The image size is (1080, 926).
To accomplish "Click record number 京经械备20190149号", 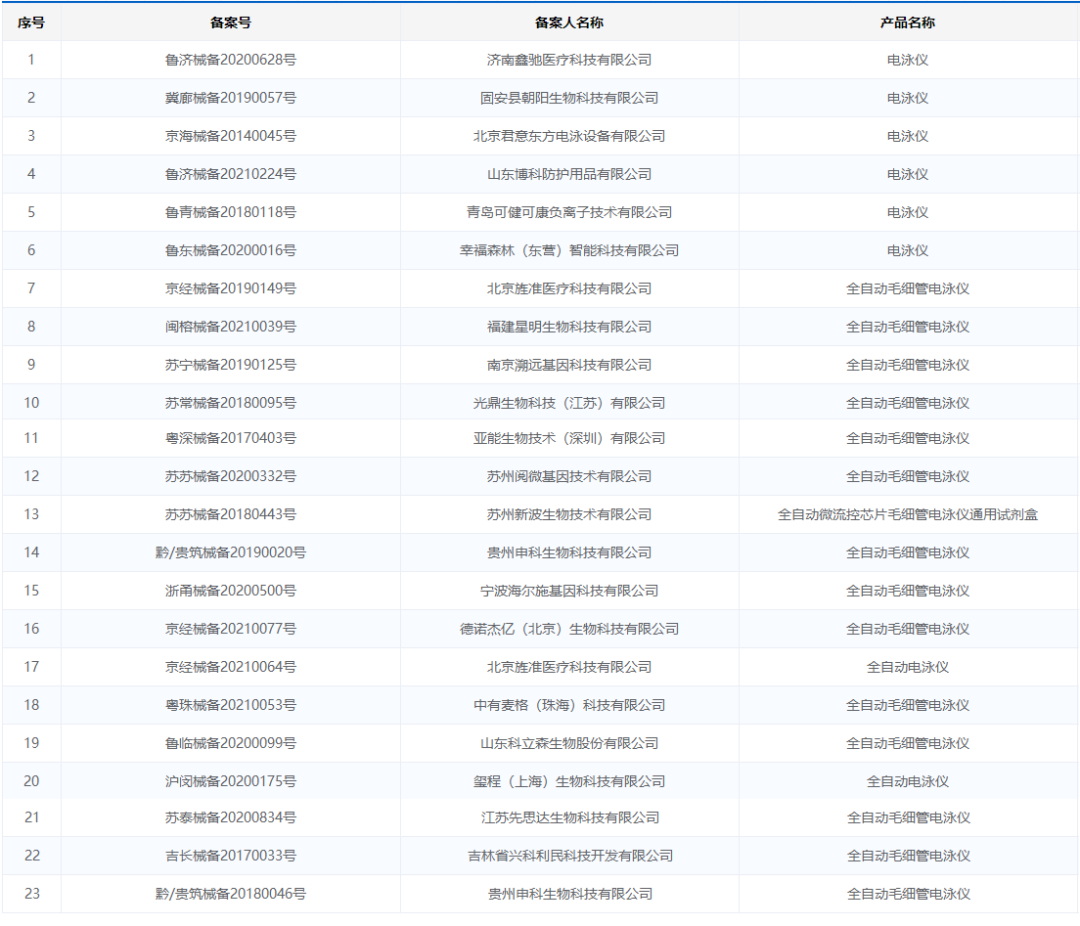I will [x=231, y=288].
